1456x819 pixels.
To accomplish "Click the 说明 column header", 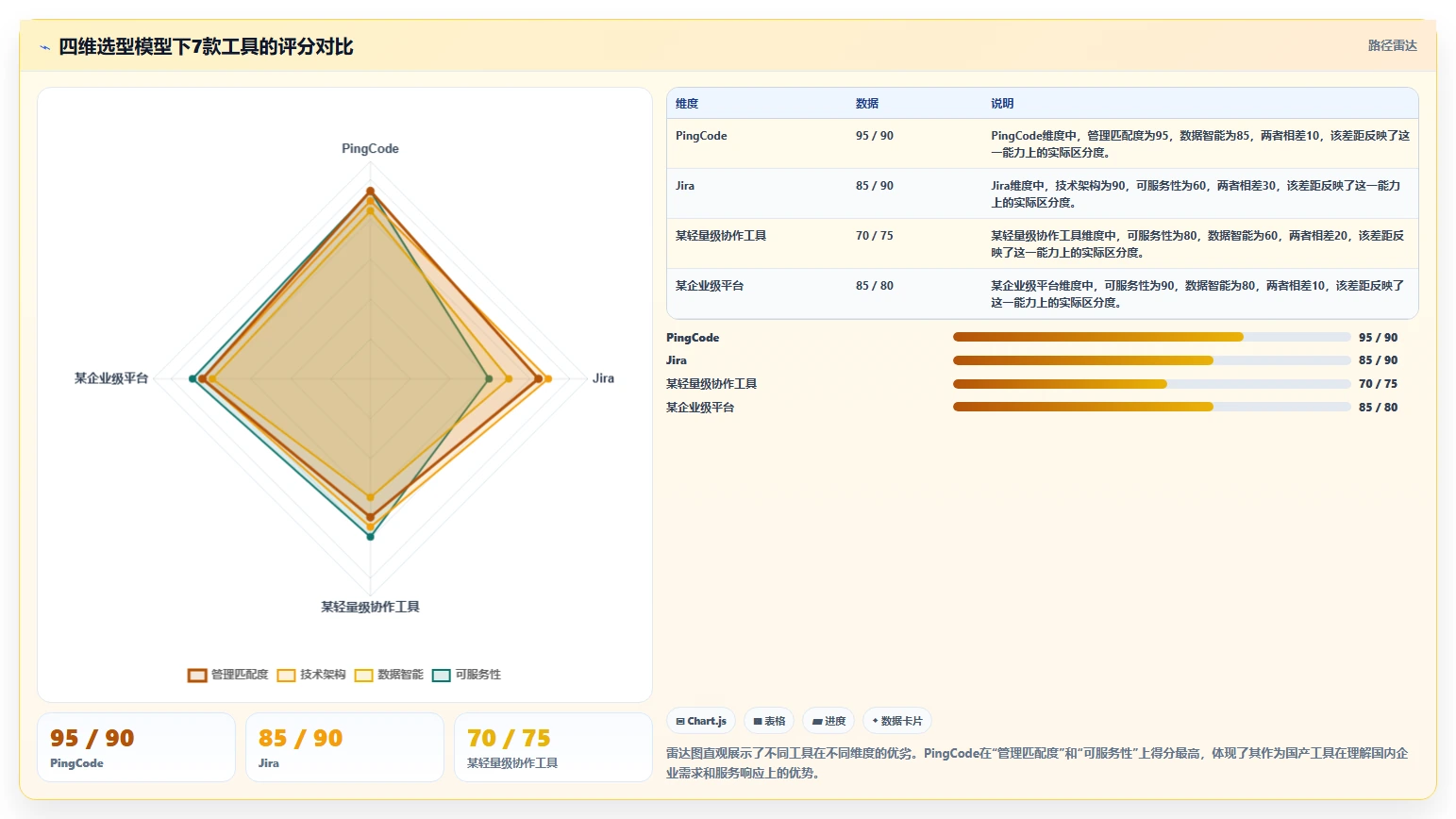I will click(x=1002, y=104).
